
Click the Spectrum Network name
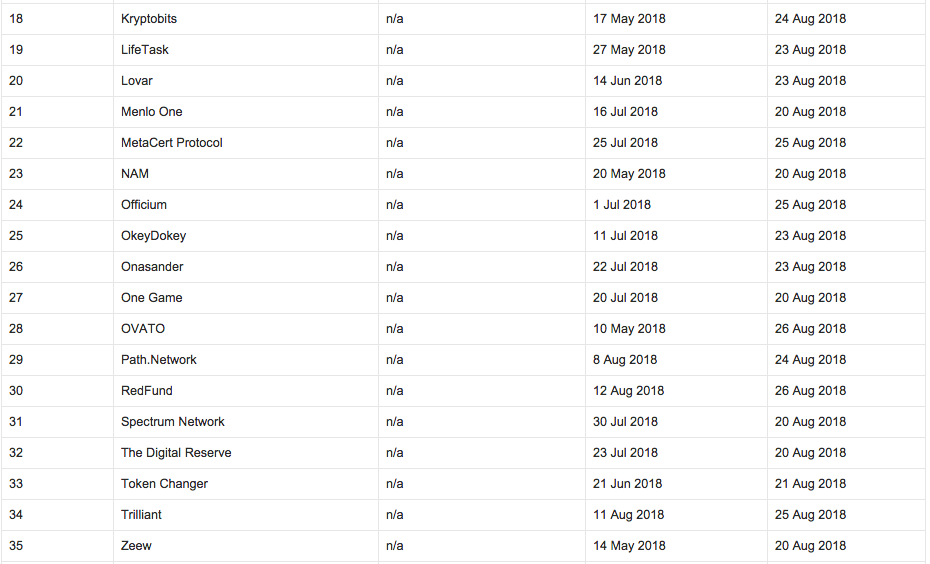pos(173,422)
